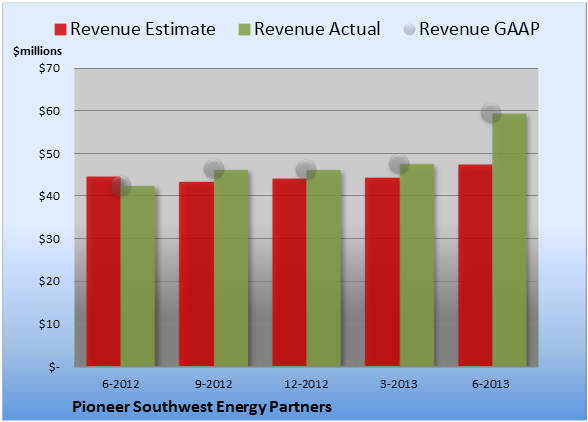Click the GAAP marker above 6-2012
Image resolution: width=588 pixels, height=422 pixels.
click(x=121, y=186)
